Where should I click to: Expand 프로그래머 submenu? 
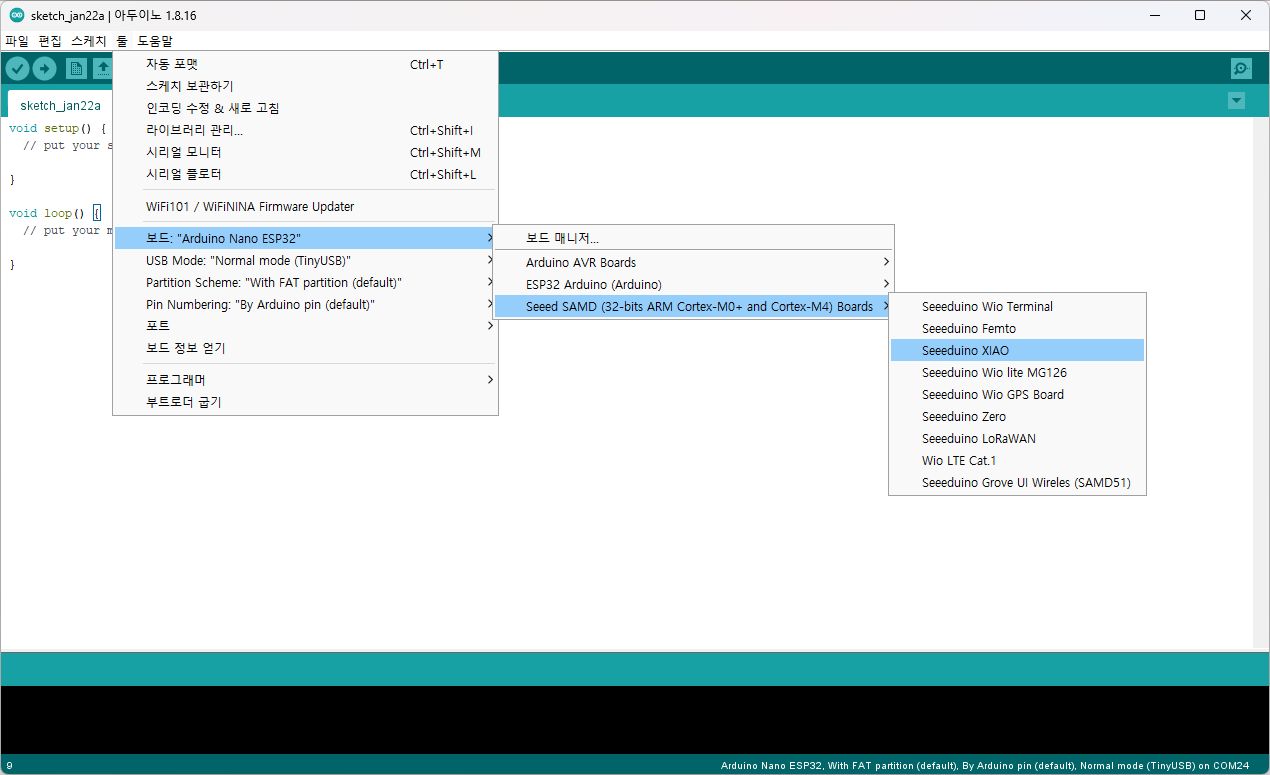tap(305, 380)
